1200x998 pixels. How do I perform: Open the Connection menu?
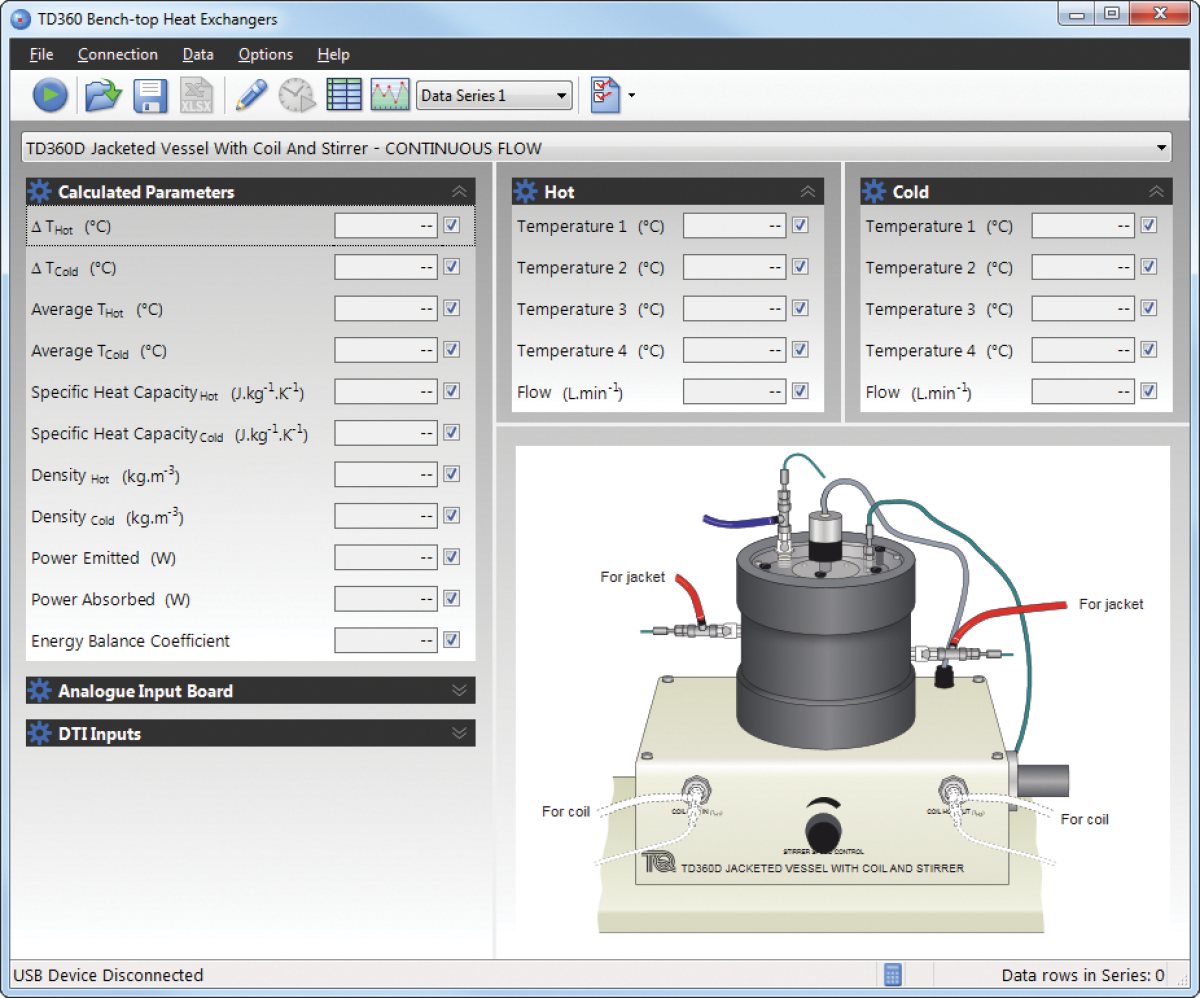pos(118,54)
